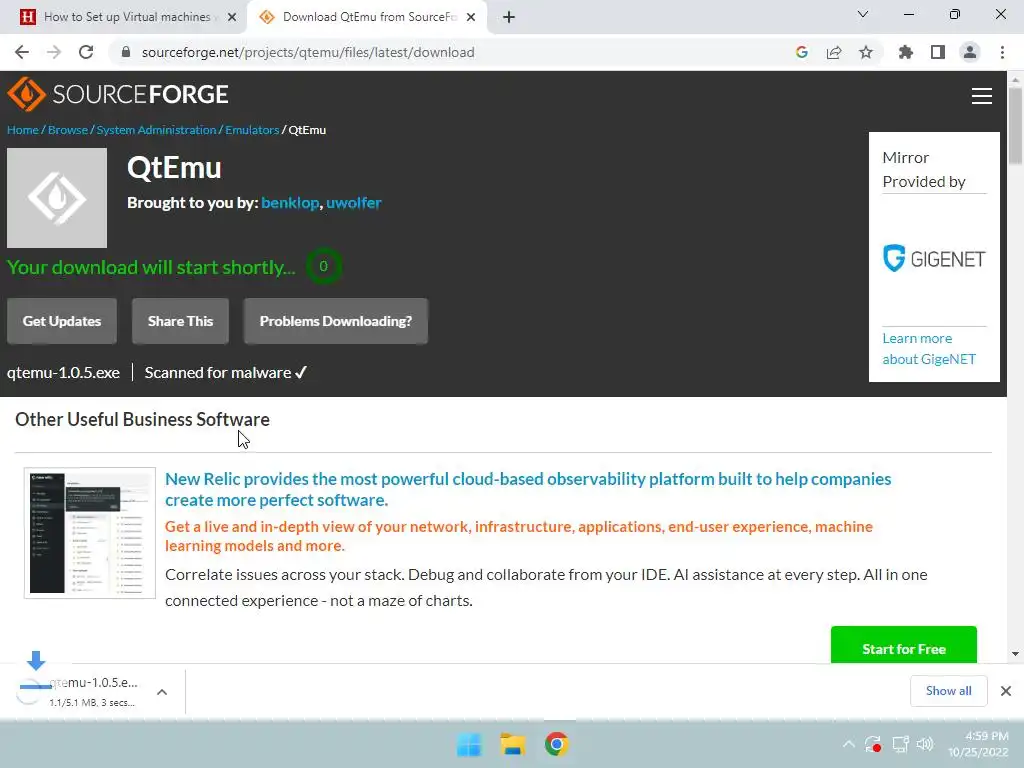Click the QtEmu project icon thumbnail

[x=57, y=198]
